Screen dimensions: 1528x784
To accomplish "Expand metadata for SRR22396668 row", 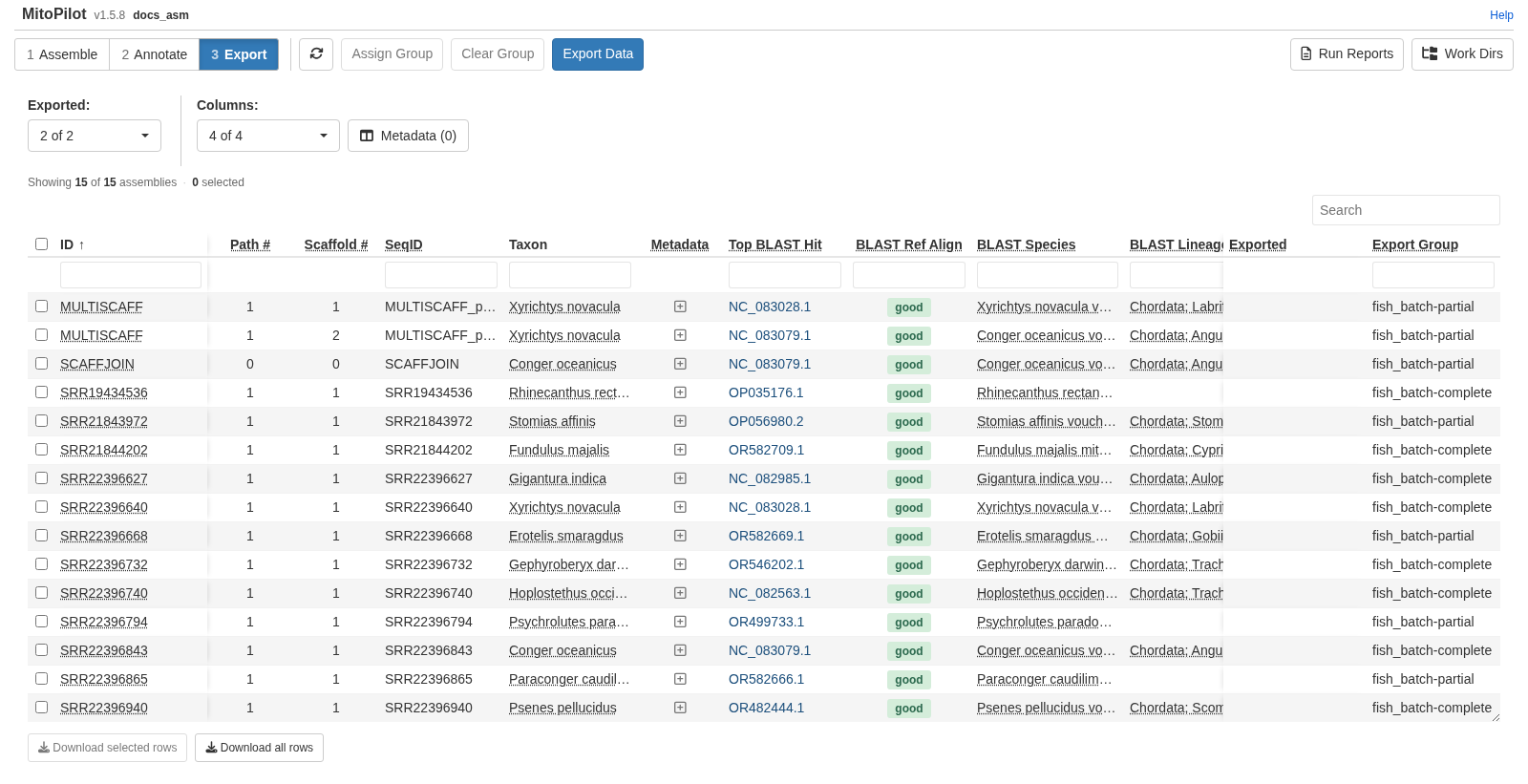I will tap(680, 536).
